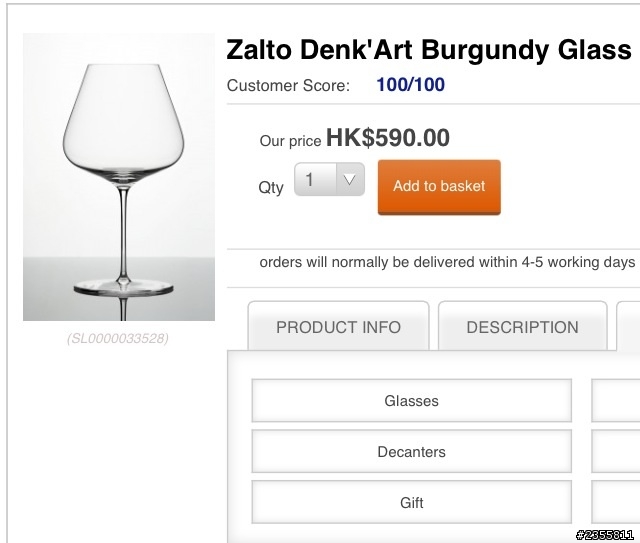Image resolution: width=640 pixels, height=543 pixels.
Task: Click the cut-off button right of Glasses
Action: point(616,401)
